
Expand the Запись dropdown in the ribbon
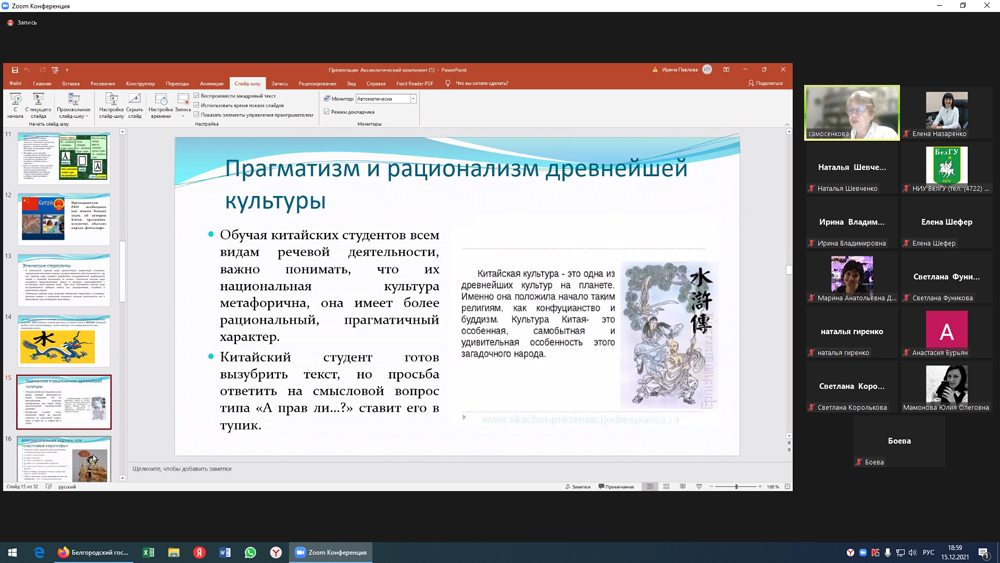(183, 114)
